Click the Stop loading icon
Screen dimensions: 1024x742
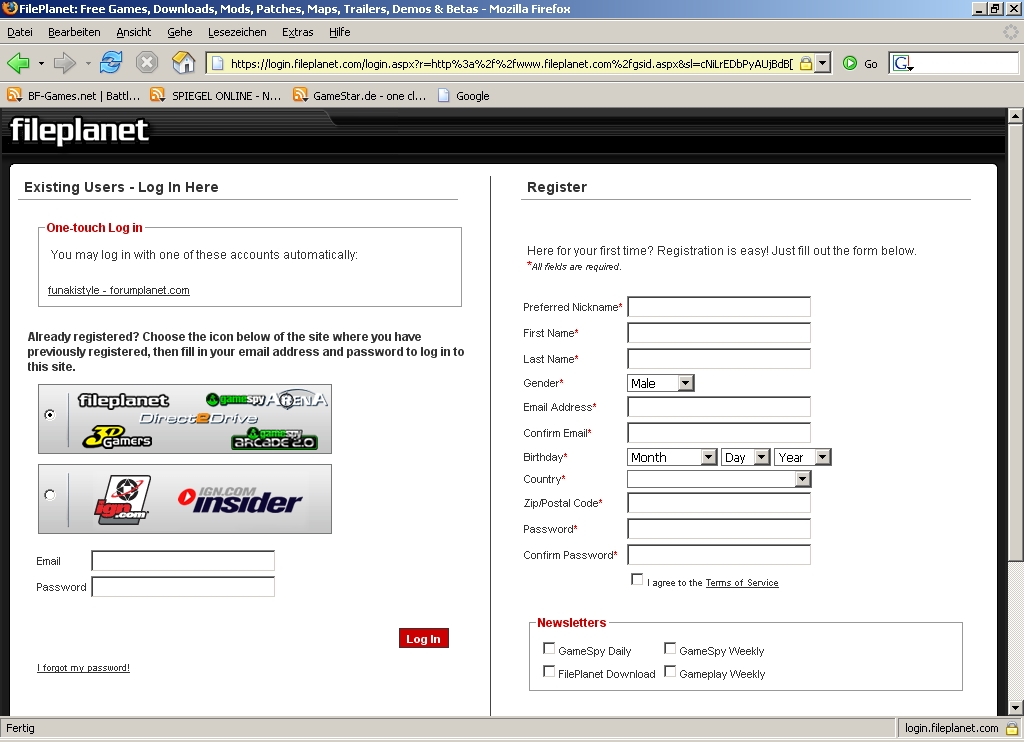click(x=147, y=63)
